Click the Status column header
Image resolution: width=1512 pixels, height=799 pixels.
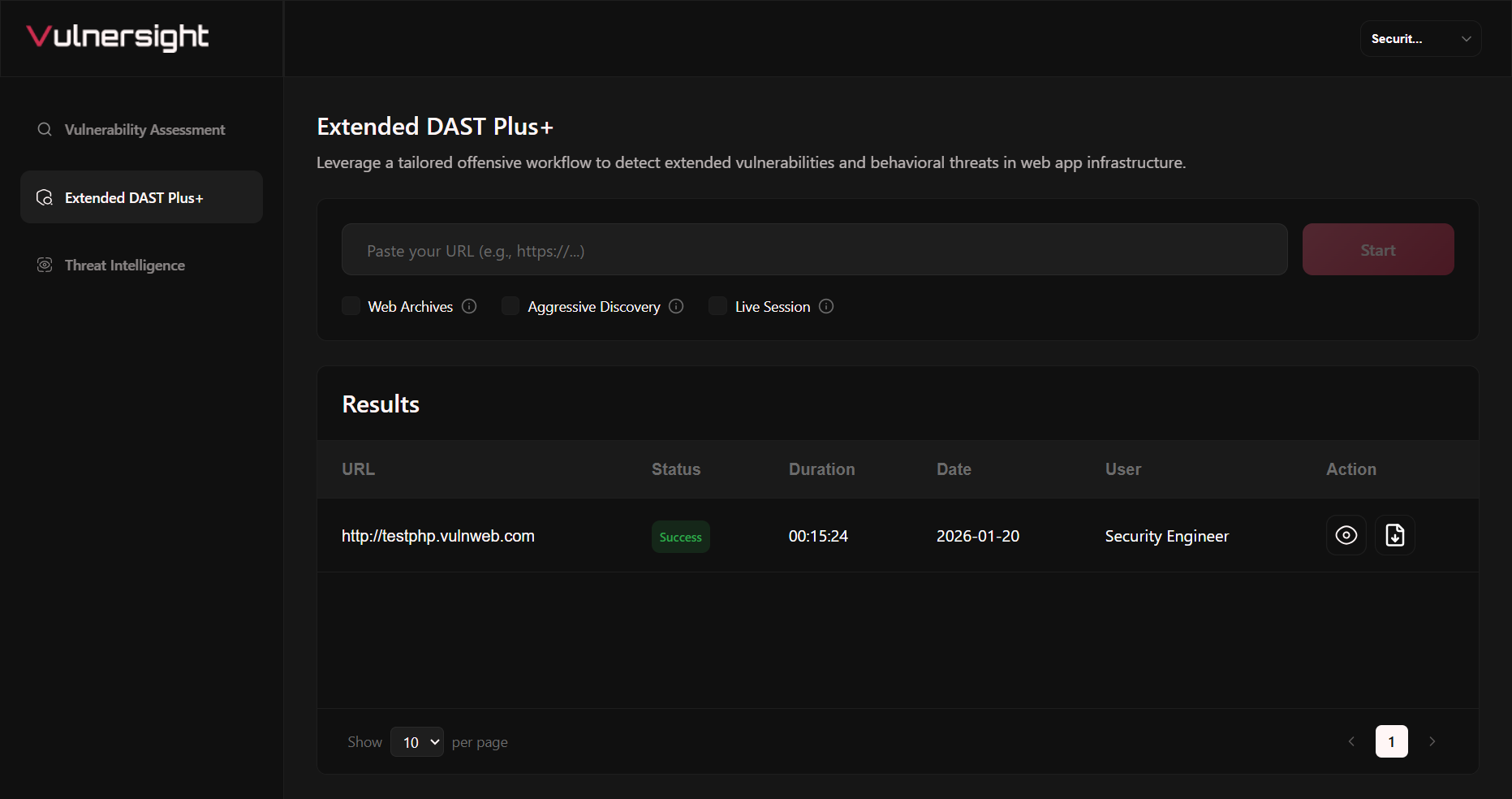pos(676,469)
